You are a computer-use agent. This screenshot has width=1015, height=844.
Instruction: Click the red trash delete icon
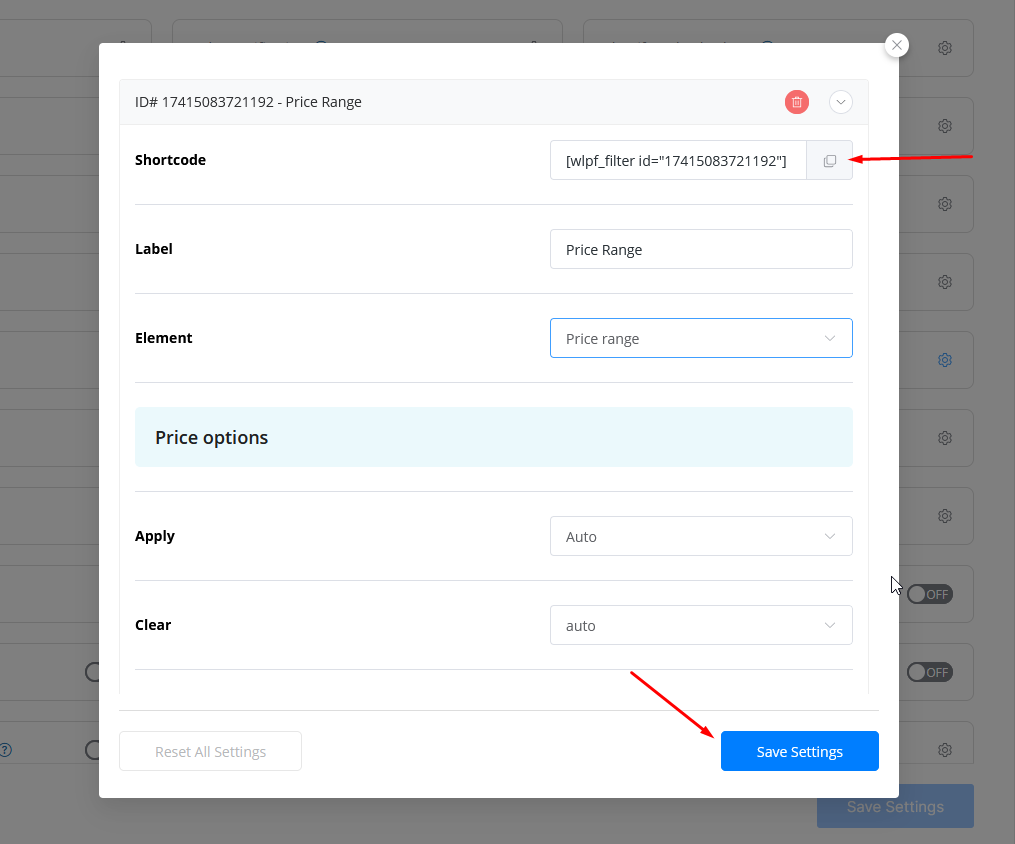(796, 102)
